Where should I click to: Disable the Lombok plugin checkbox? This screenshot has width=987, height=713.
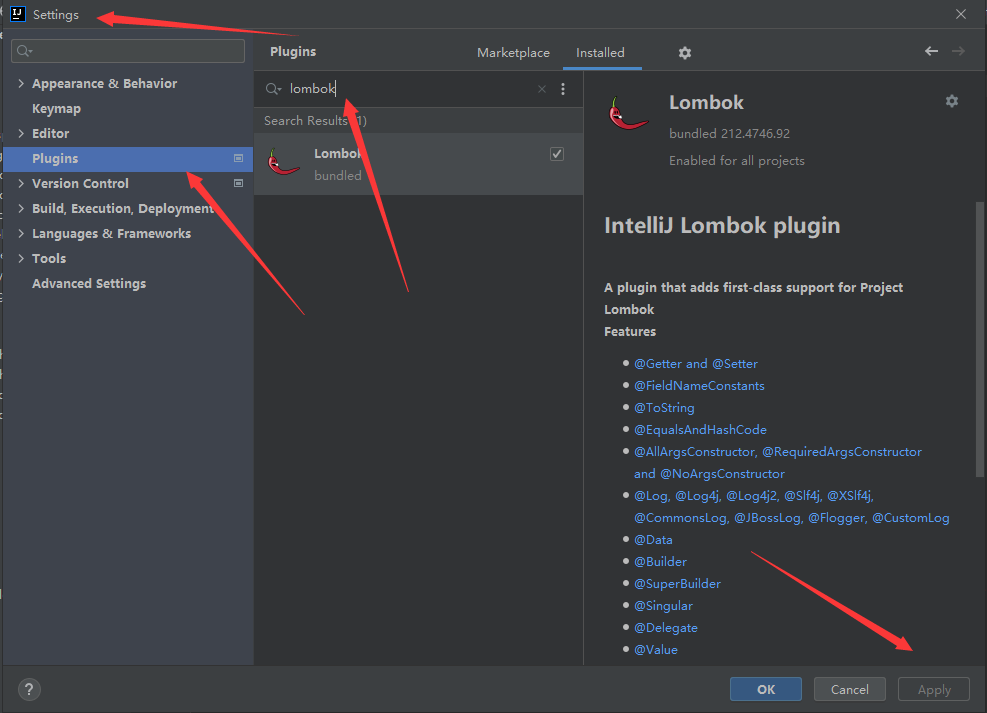557,154
